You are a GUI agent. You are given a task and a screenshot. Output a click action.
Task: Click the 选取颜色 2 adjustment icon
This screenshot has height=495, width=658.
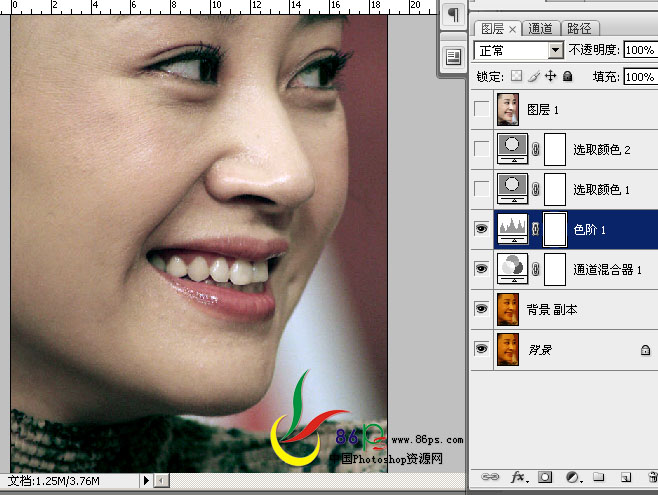click(512, 149)
